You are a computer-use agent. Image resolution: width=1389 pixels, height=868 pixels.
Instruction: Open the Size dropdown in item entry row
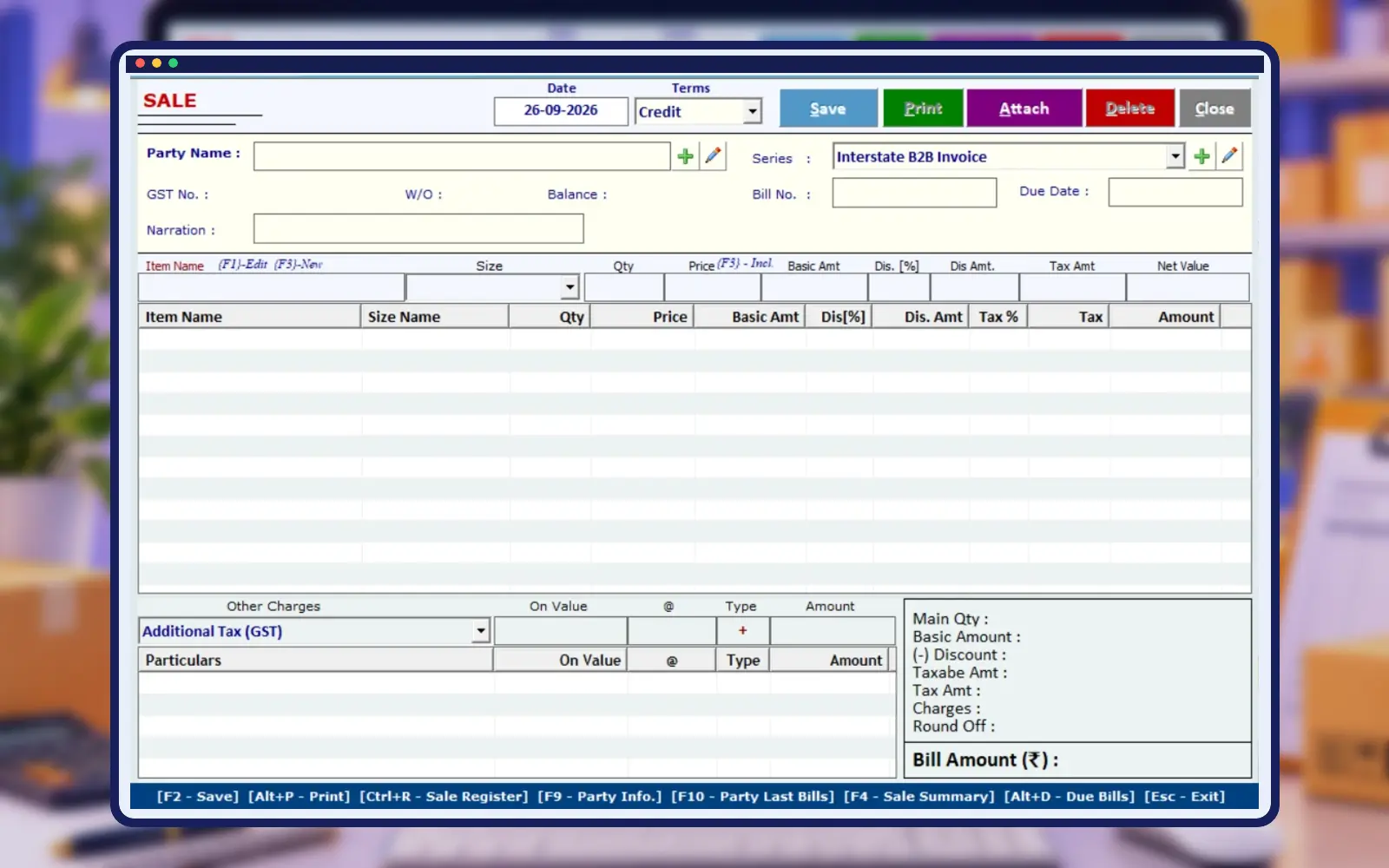tap(569, 287)
